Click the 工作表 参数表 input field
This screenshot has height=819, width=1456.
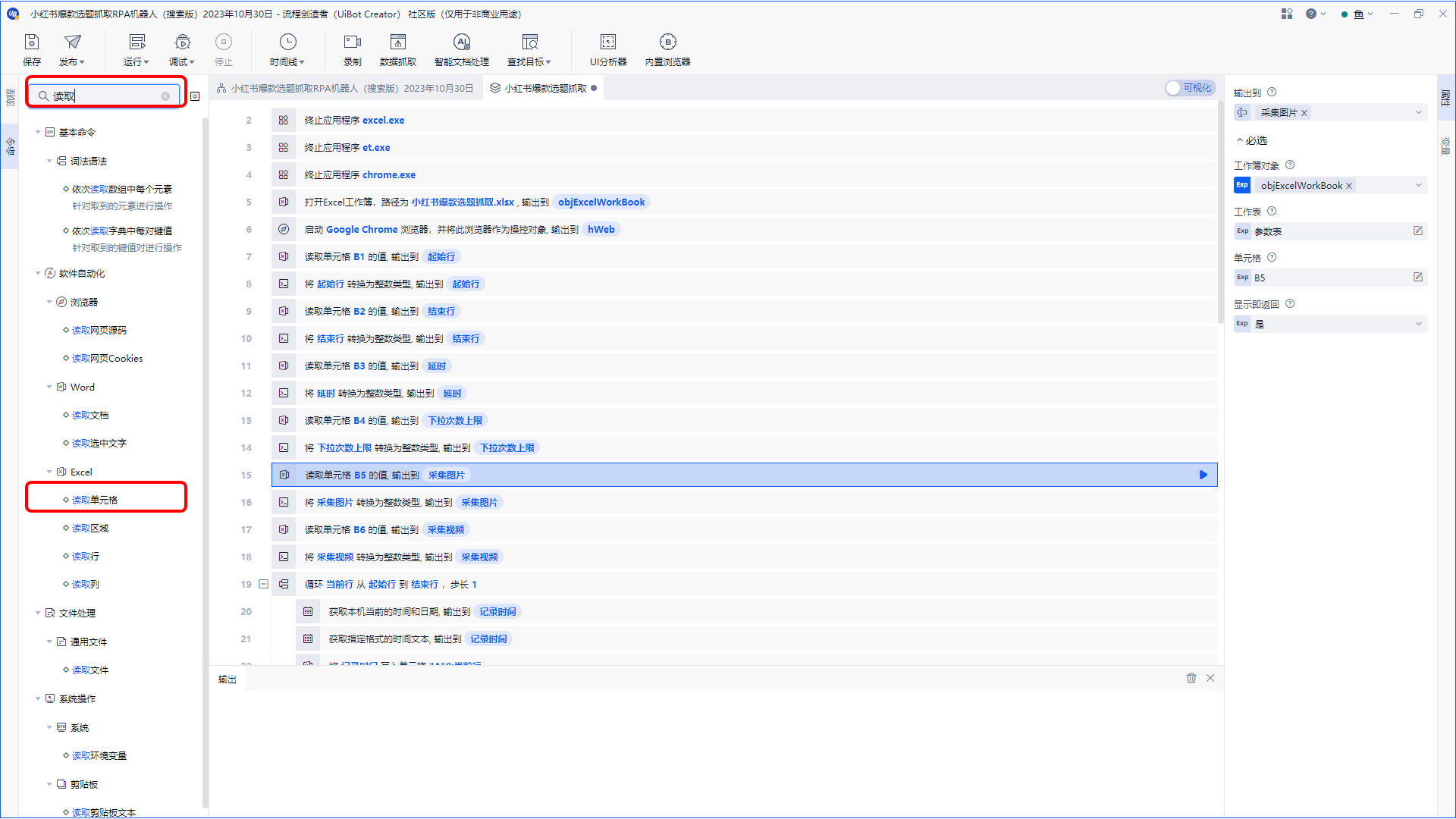coord(1330,231)
